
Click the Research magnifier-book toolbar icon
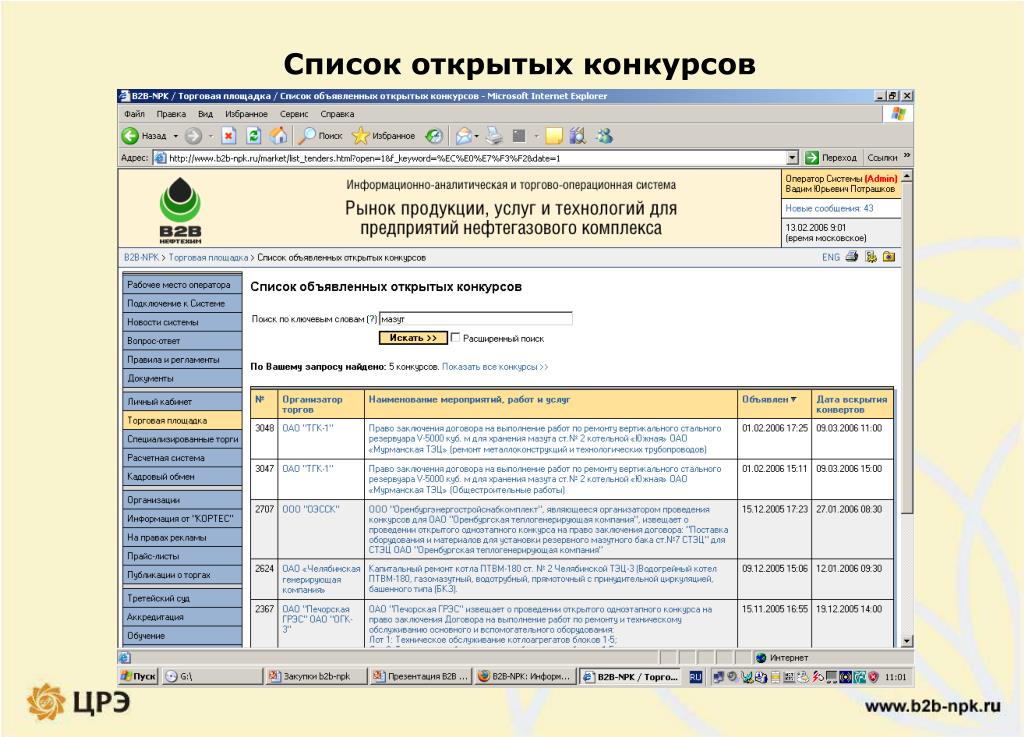[x=577, y=136]
